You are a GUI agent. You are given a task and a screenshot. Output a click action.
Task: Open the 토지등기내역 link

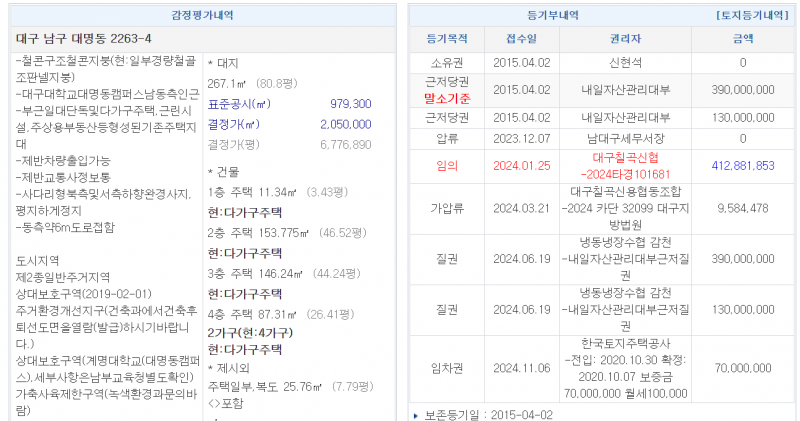point(754,16)
